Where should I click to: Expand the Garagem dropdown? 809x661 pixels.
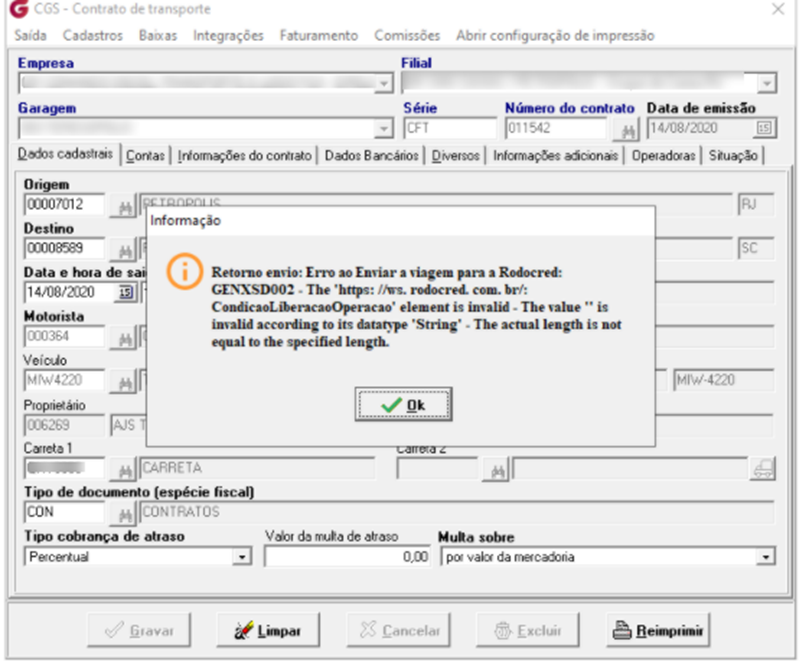(384, 128)
